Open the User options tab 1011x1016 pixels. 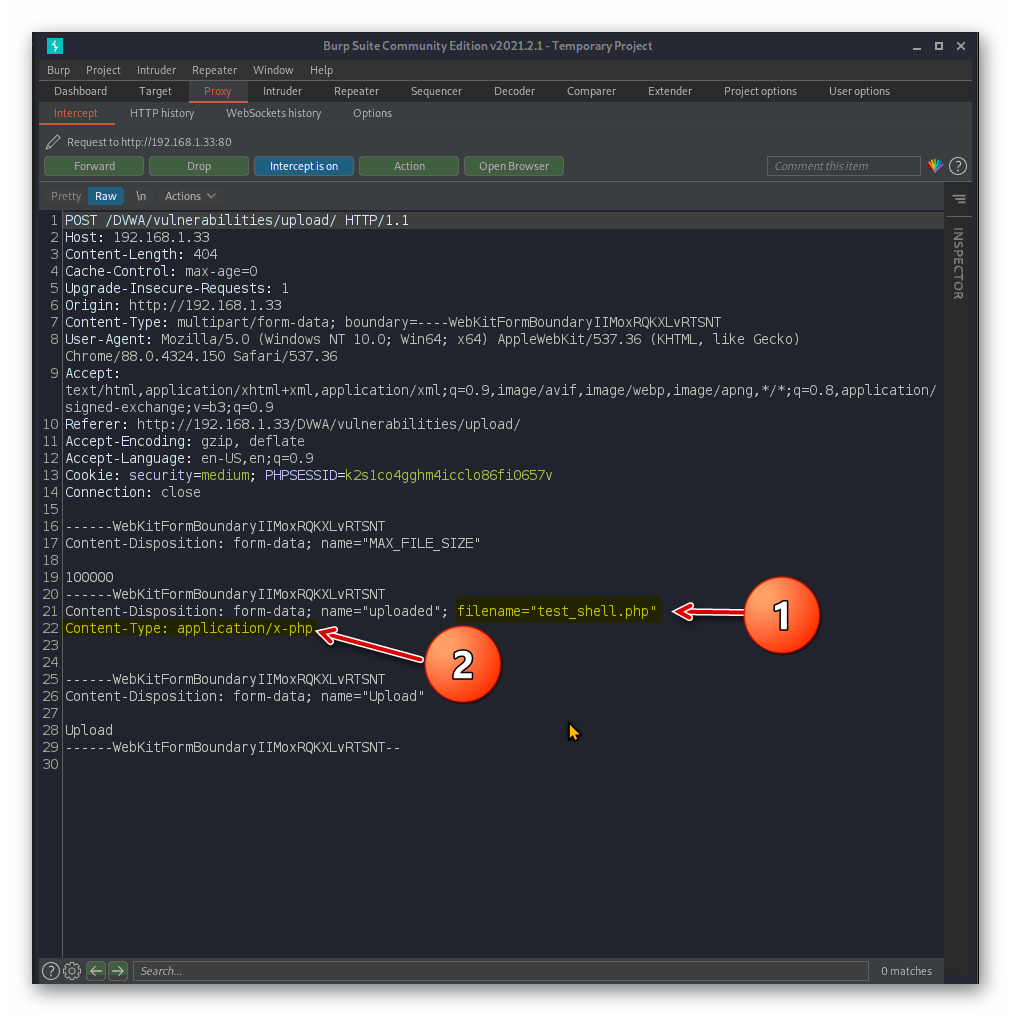point(859,91)
